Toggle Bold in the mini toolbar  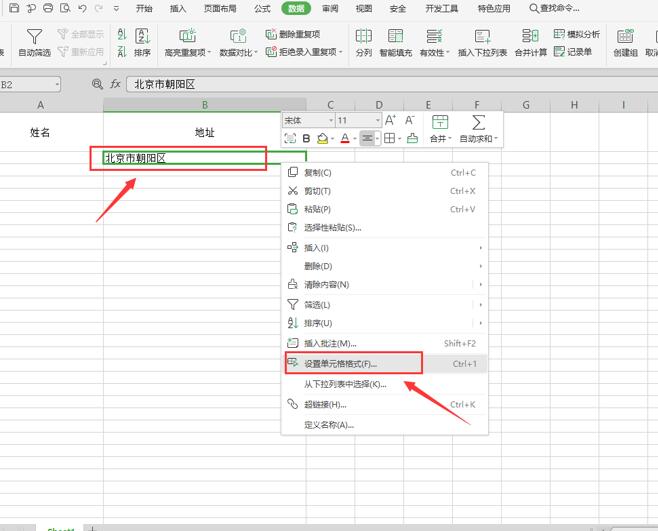306,138
